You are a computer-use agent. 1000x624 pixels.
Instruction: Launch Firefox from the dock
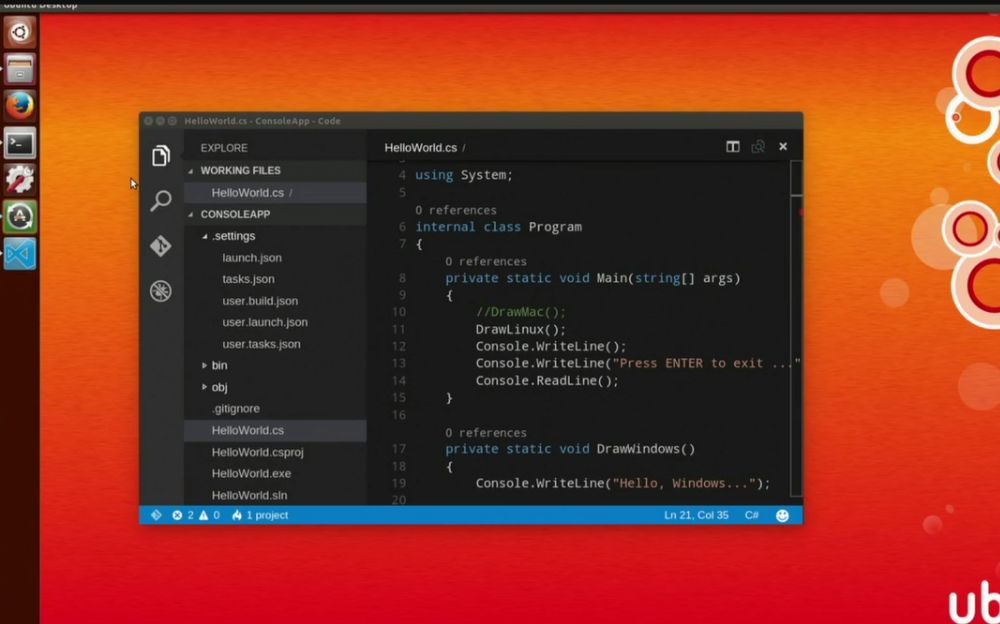20,105
